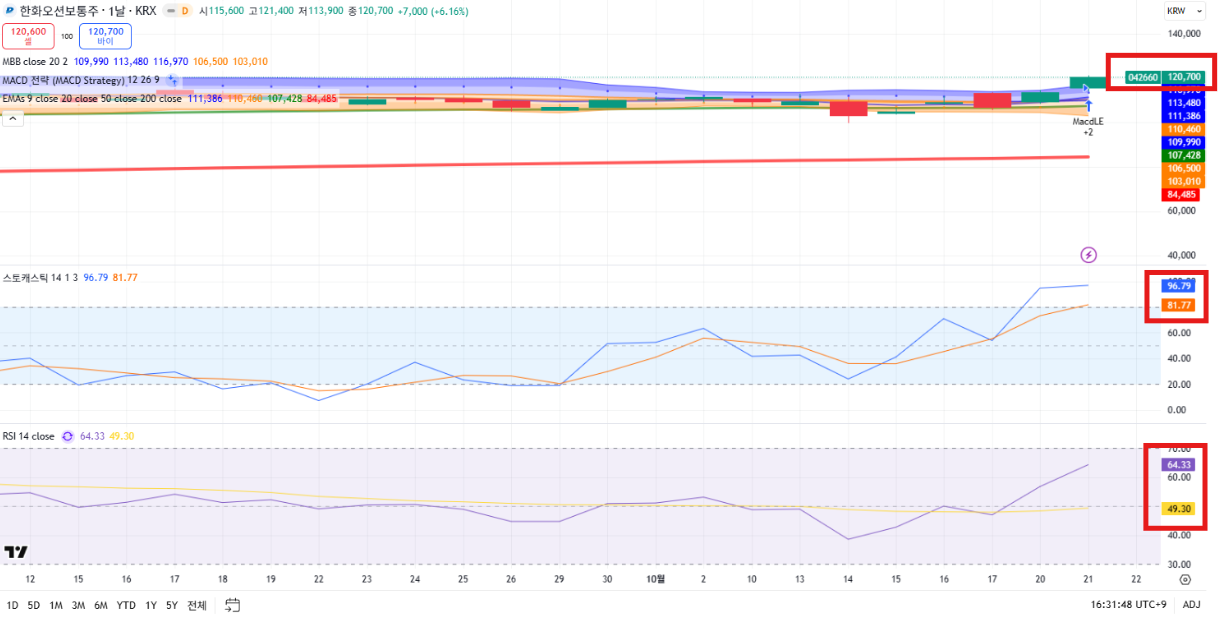Click the 120,600 sell button
Viewport: 1218px width, 617px height.
28,36
